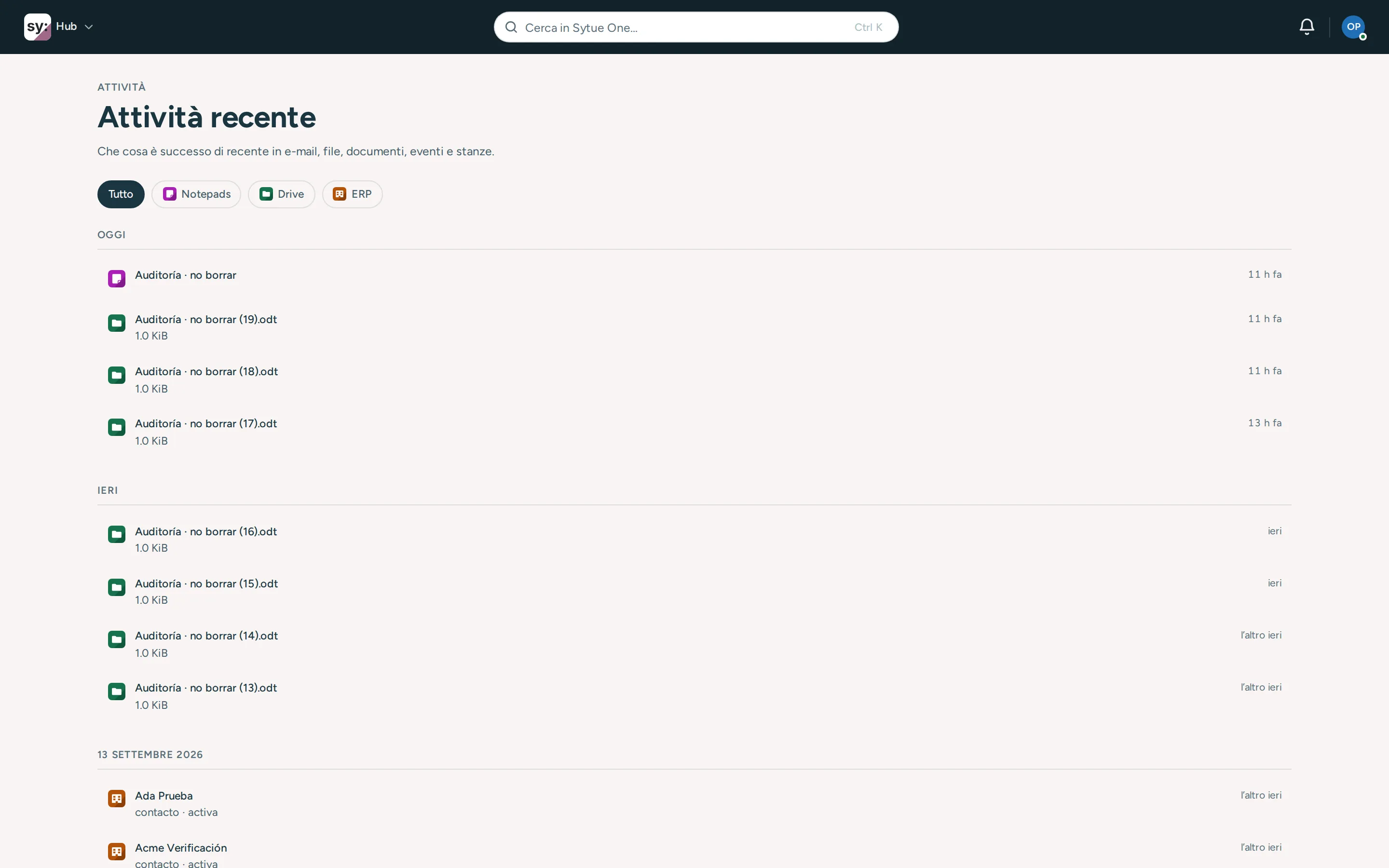Click the Drive icon for no borrar (16).odt
The height and width of the screenshot is (868, 1389).
[x=117, y=534]
